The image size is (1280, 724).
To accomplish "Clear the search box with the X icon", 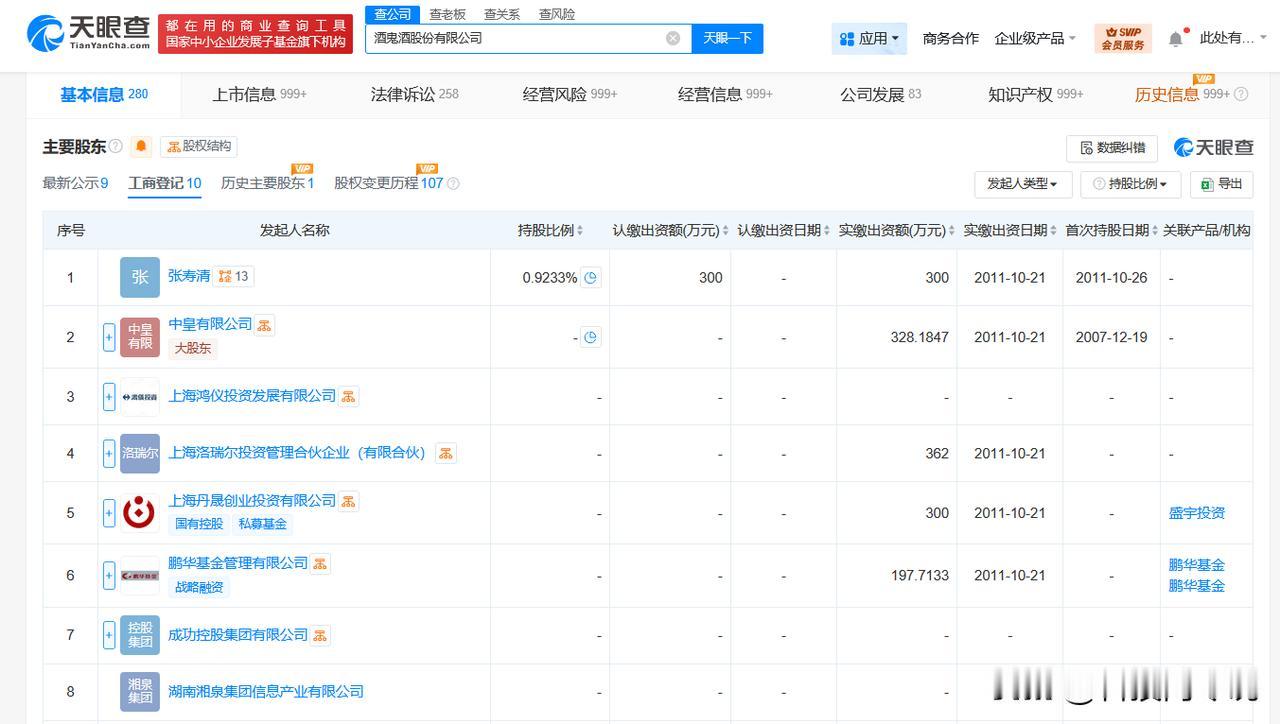I will point(673,38).
